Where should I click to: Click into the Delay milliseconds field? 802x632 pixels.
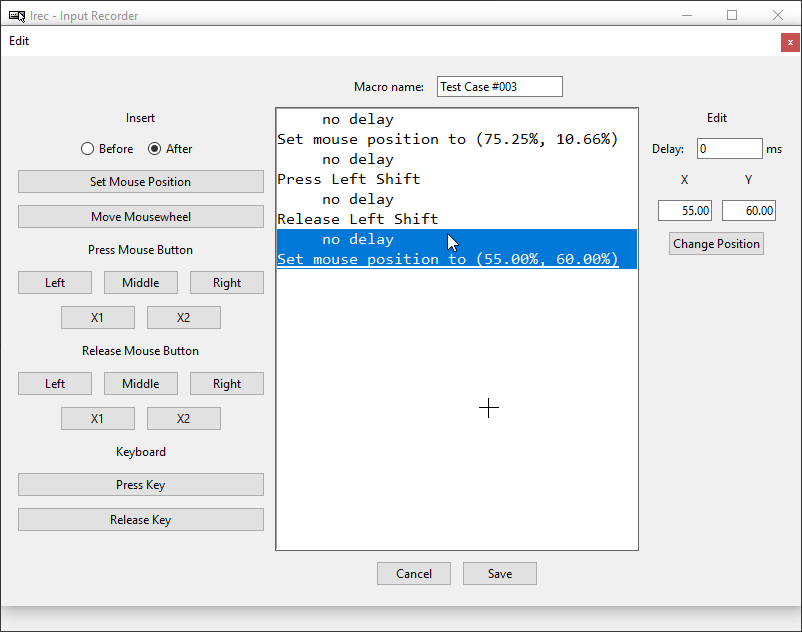click(x=729, y=149)
